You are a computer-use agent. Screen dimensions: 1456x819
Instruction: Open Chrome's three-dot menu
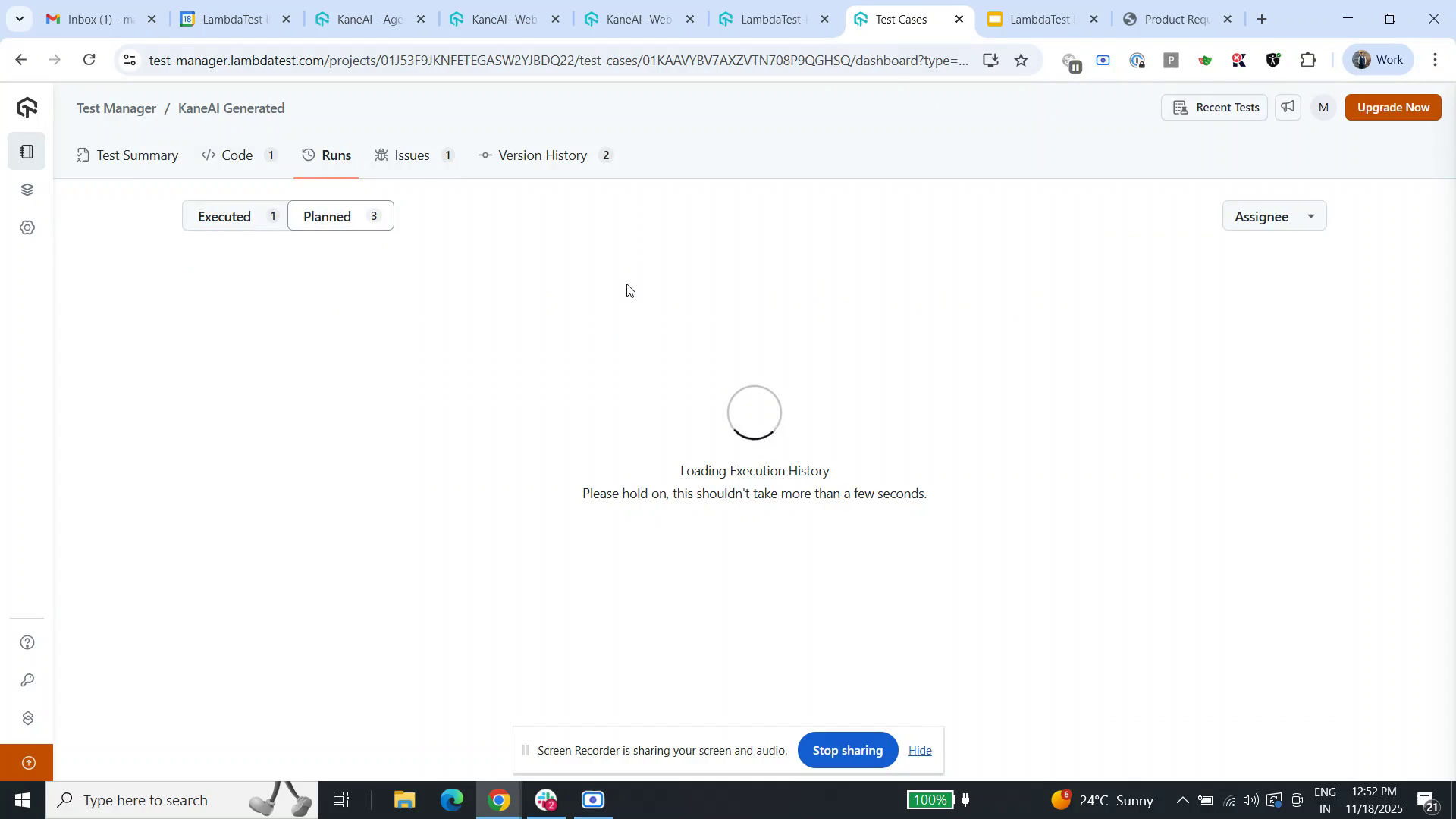tap(1436, 59)
